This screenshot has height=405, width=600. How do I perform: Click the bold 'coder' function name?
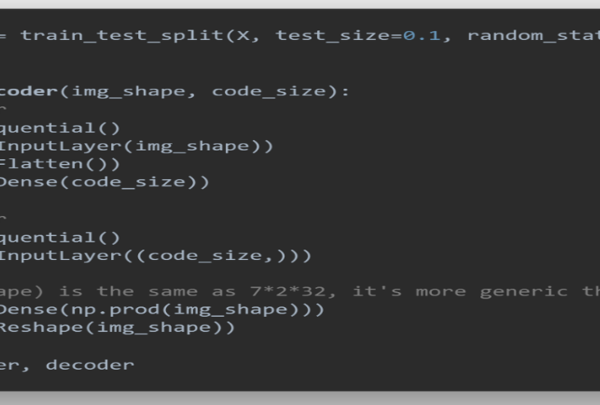(x=29, y=91)
